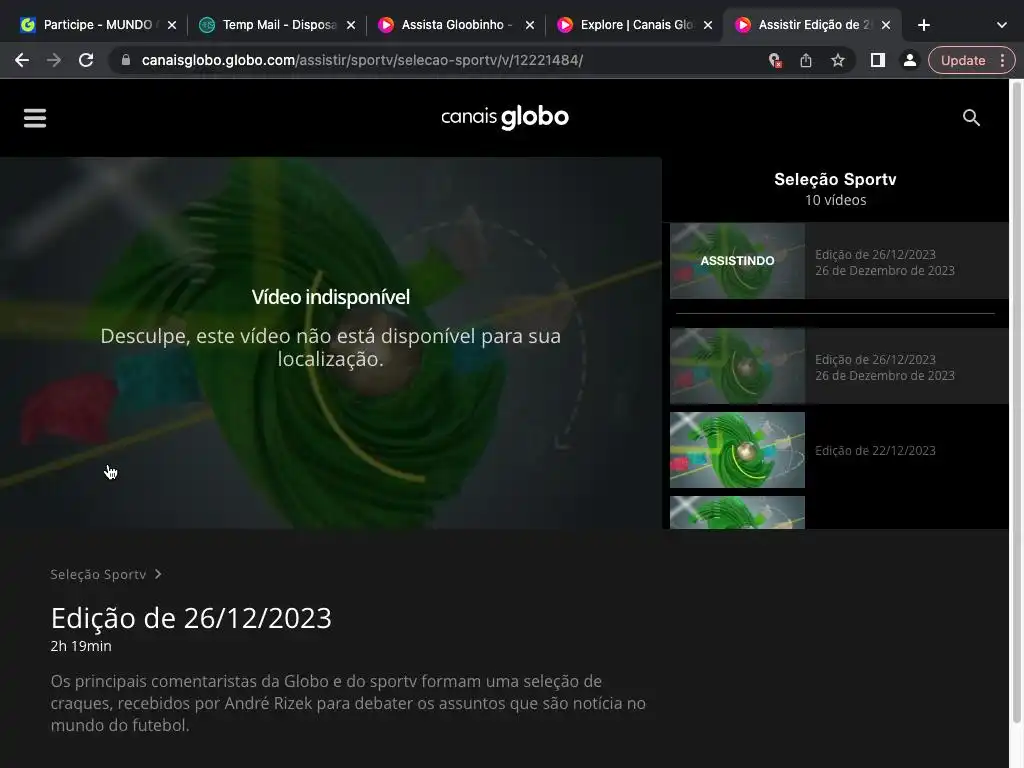
Task: Open the blocked cookies extension icon
Action: pos(775,61)
